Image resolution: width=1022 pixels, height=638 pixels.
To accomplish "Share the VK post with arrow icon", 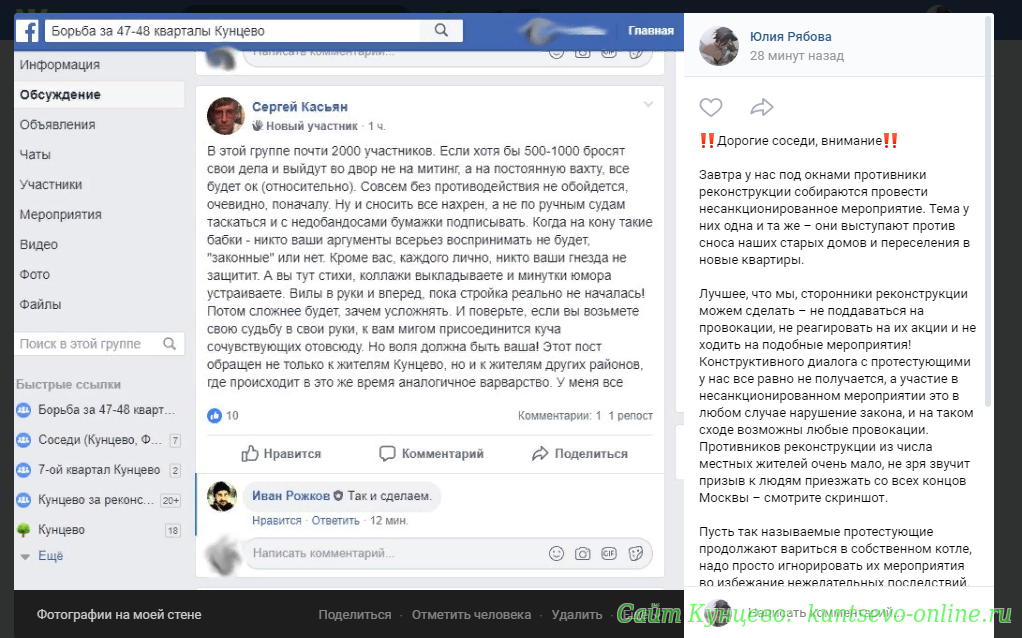I will (x=761, y=107).
